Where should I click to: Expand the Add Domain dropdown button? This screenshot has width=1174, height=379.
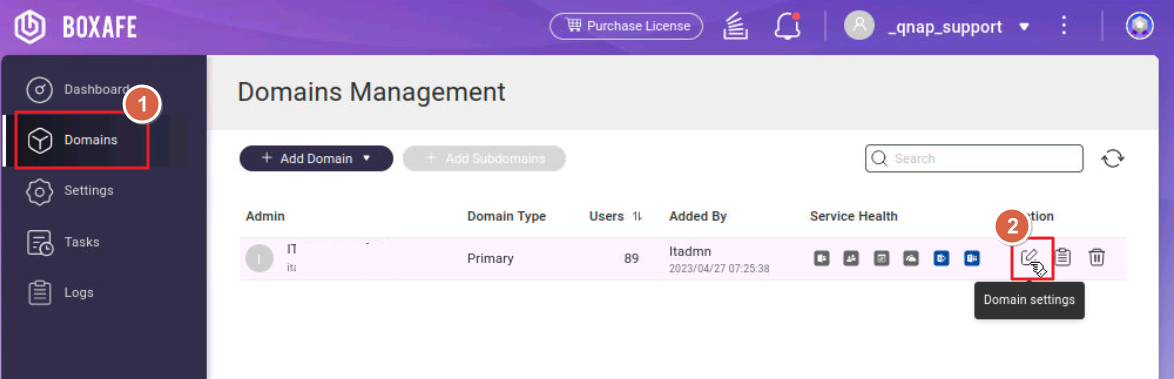coord(316,159)
